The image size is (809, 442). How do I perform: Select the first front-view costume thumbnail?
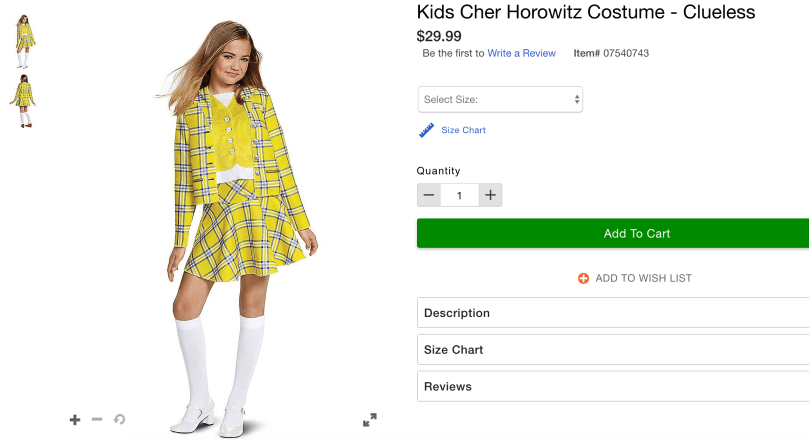(23, 36)
